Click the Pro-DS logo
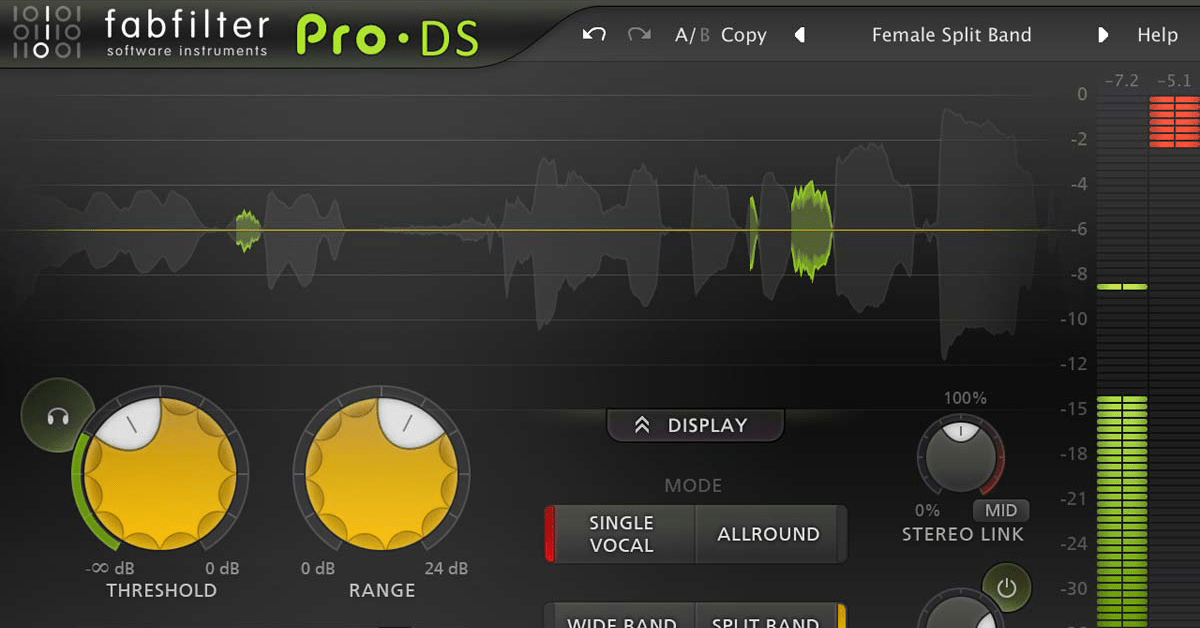1200x628 pixels. [389, 31]
